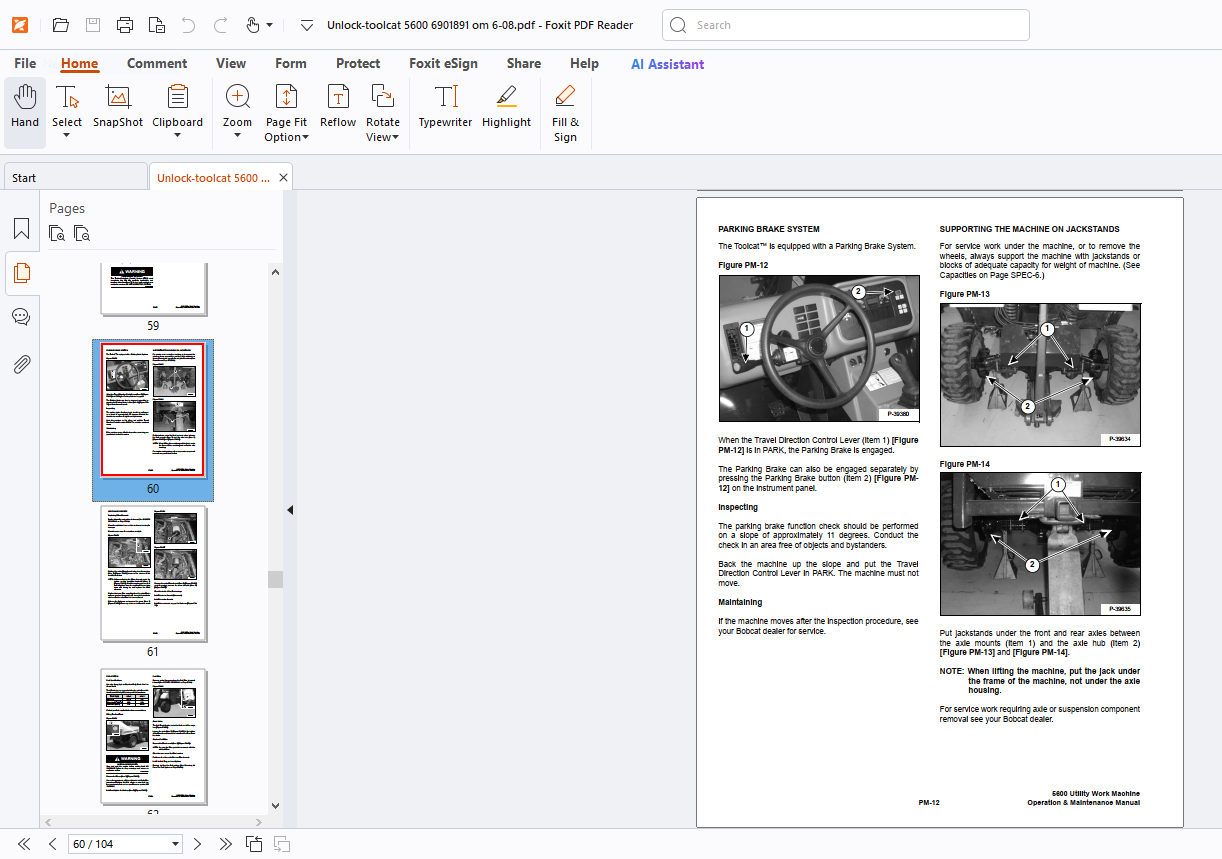Open the Attachments paperclip panel

click(21, 363)
